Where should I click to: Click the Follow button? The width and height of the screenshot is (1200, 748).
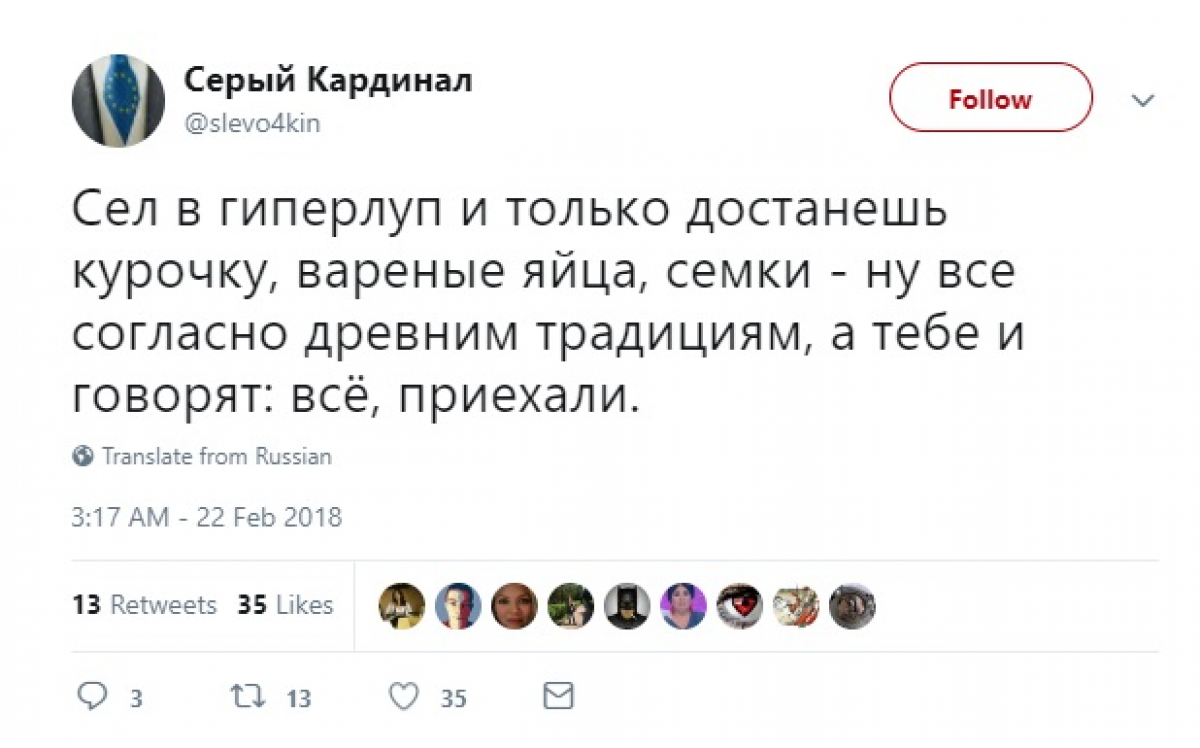pyautogui.click(x=990, y=98)
